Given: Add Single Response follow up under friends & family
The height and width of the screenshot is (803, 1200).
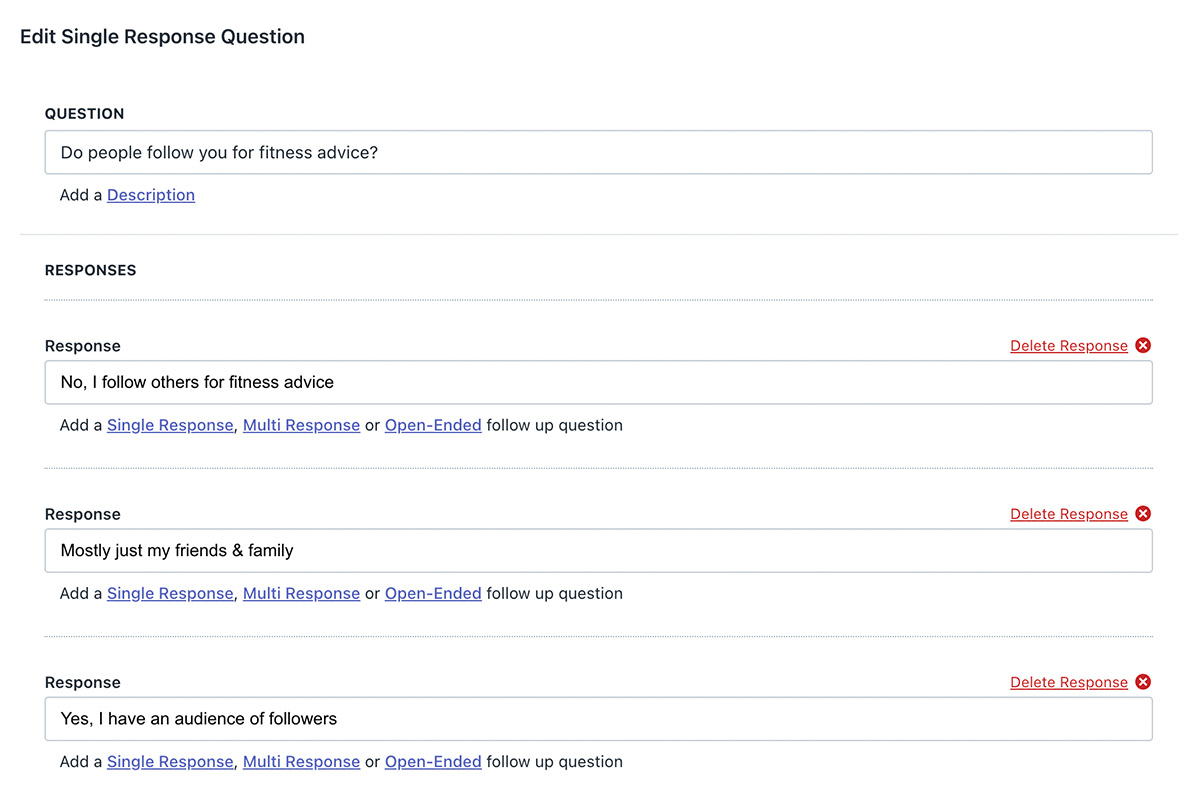Looking at the screenshot, I should [x=170, y=593].
